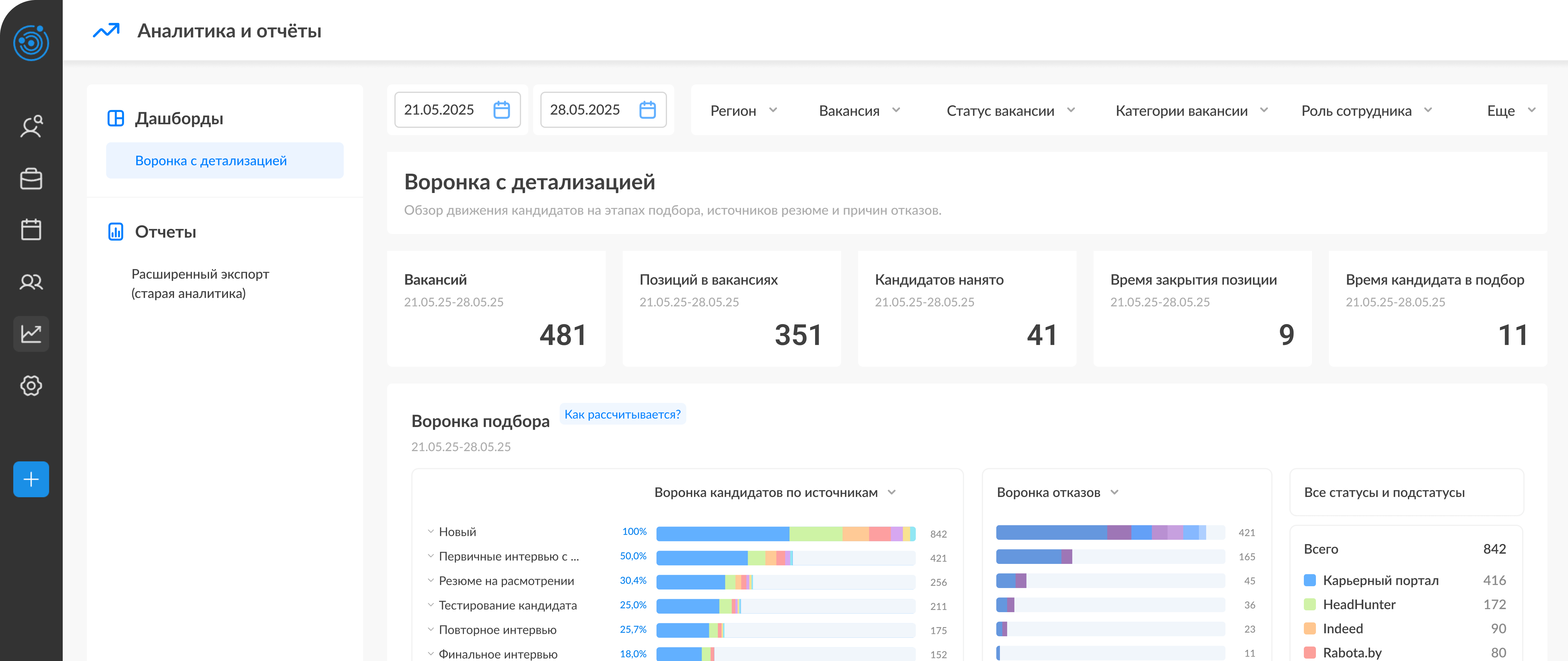Open calendar picker for end date 28.05.2025
This screenshot has width=1568, height=661.
click(x=647, y=110)
